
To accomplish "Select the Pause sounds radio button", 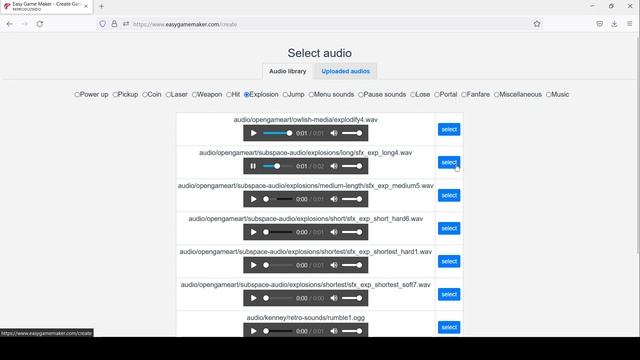I will (360, 95).
